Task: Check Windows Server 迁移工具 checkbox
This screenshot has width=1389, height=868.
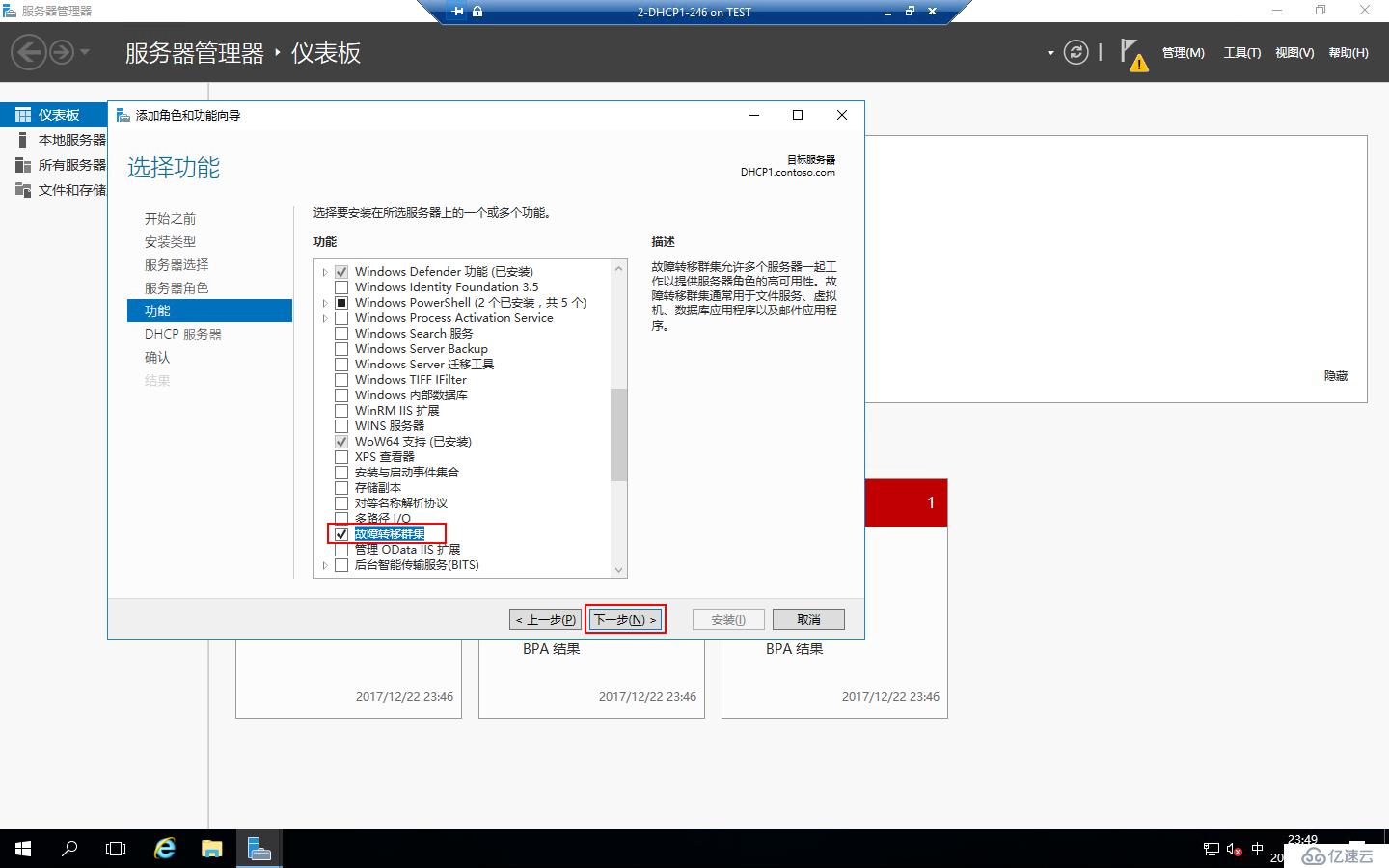Action: (341, 365)
